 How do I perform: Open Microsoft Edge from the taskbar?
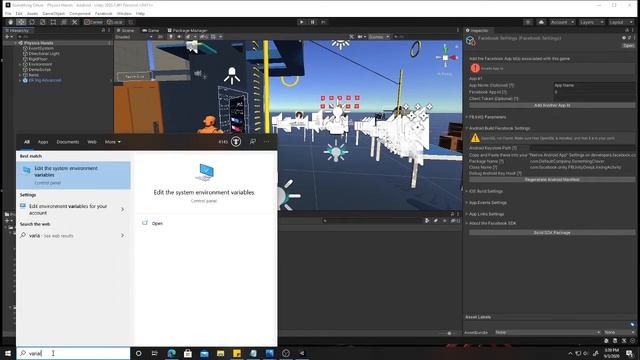point(171,353)
